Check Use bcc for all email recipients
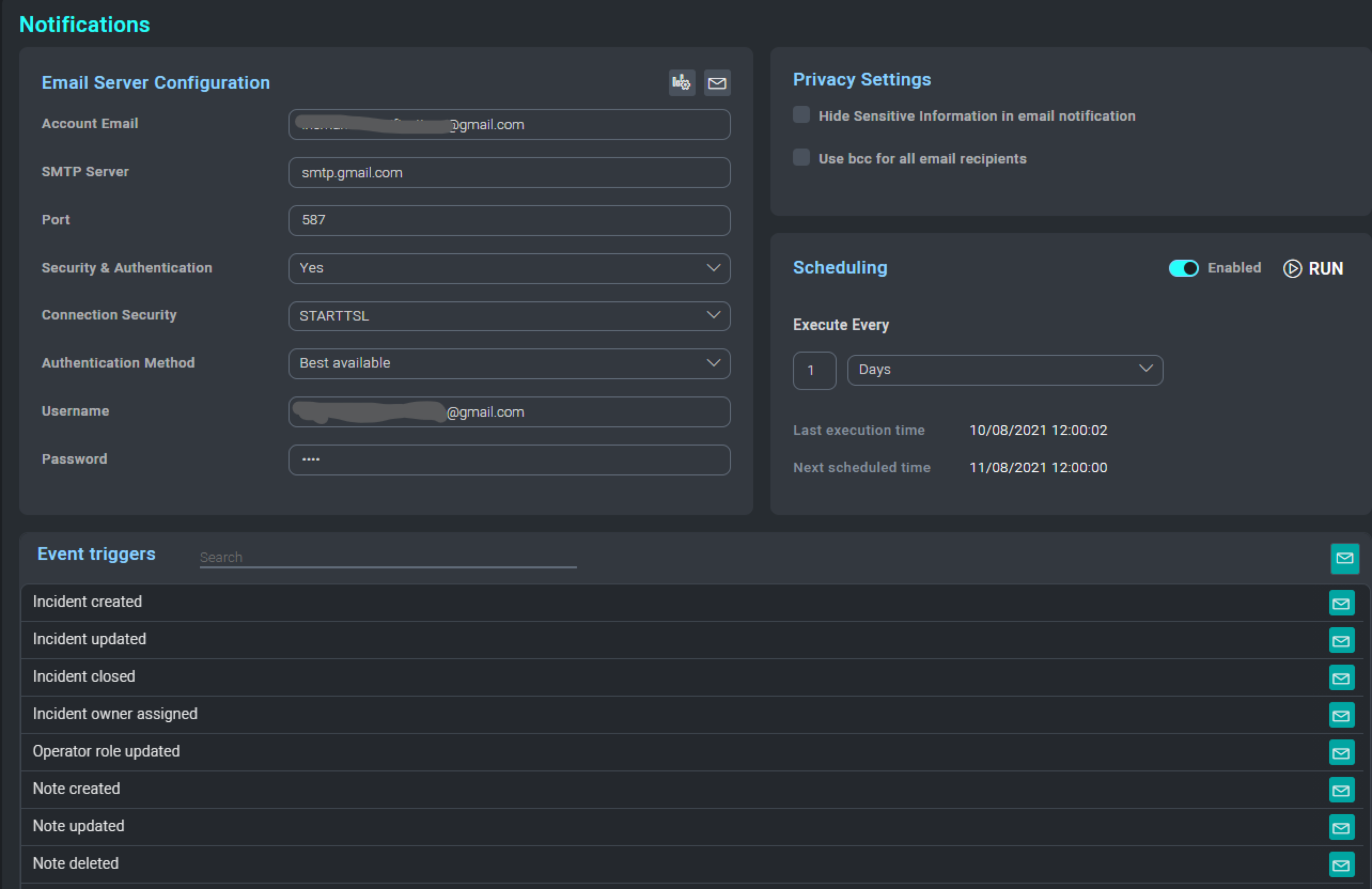The height and width of the screenshot is (889, 1372). 801,157
